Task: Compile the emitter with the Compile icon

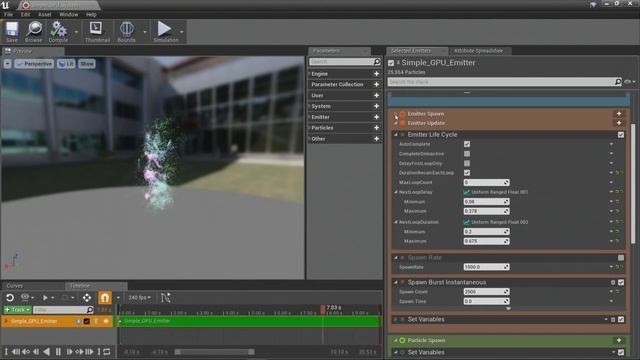Action: [58, 32]
